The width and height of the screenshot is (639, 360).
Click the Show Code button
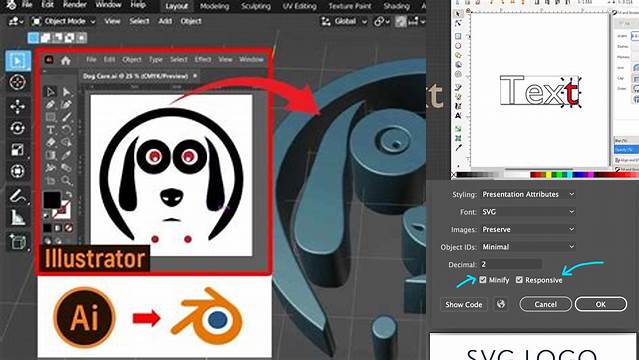pyautogui.click(x=464, y=305)
